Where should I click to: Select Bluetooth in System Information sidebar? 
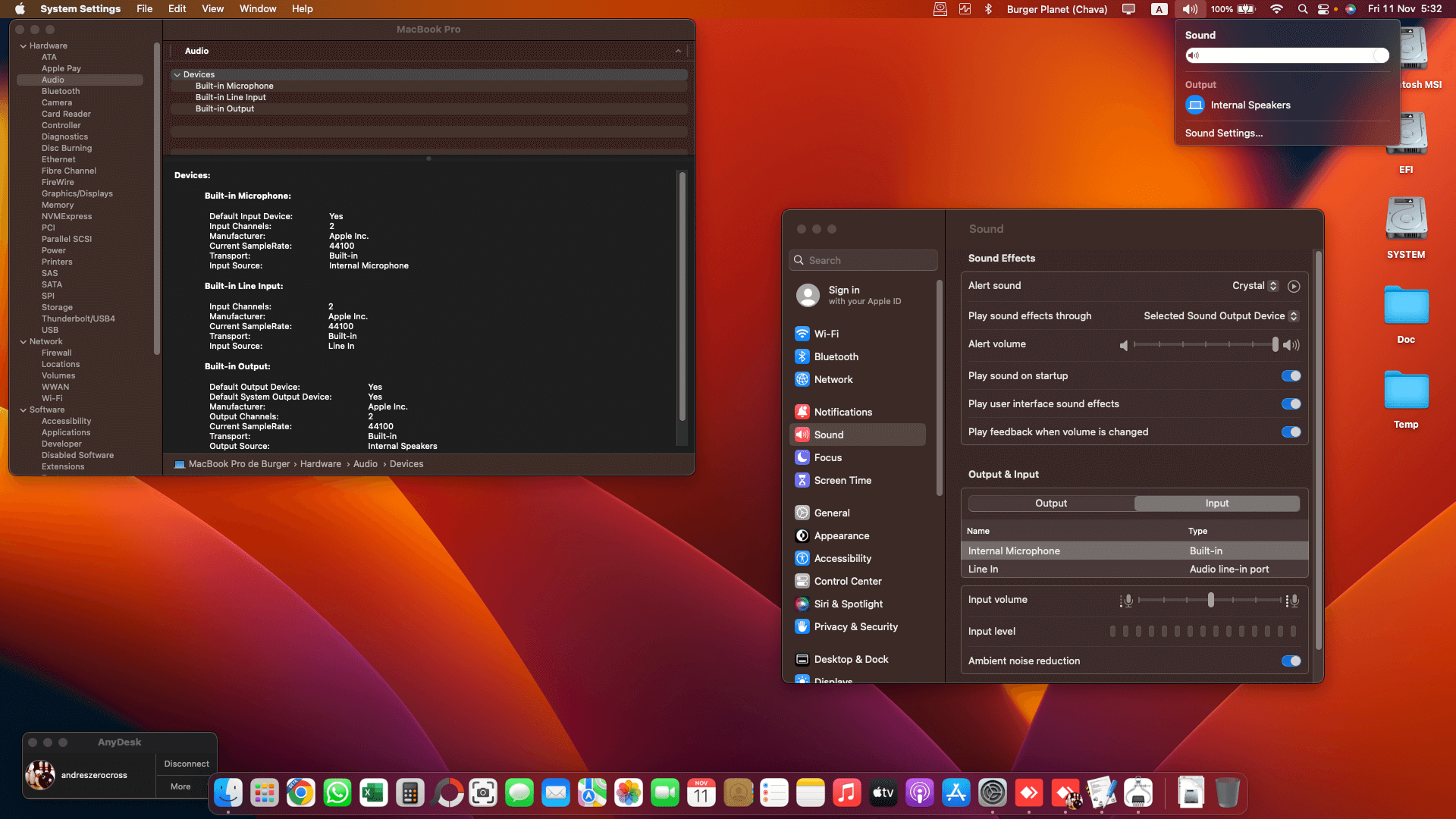click(x=61, y=92)
